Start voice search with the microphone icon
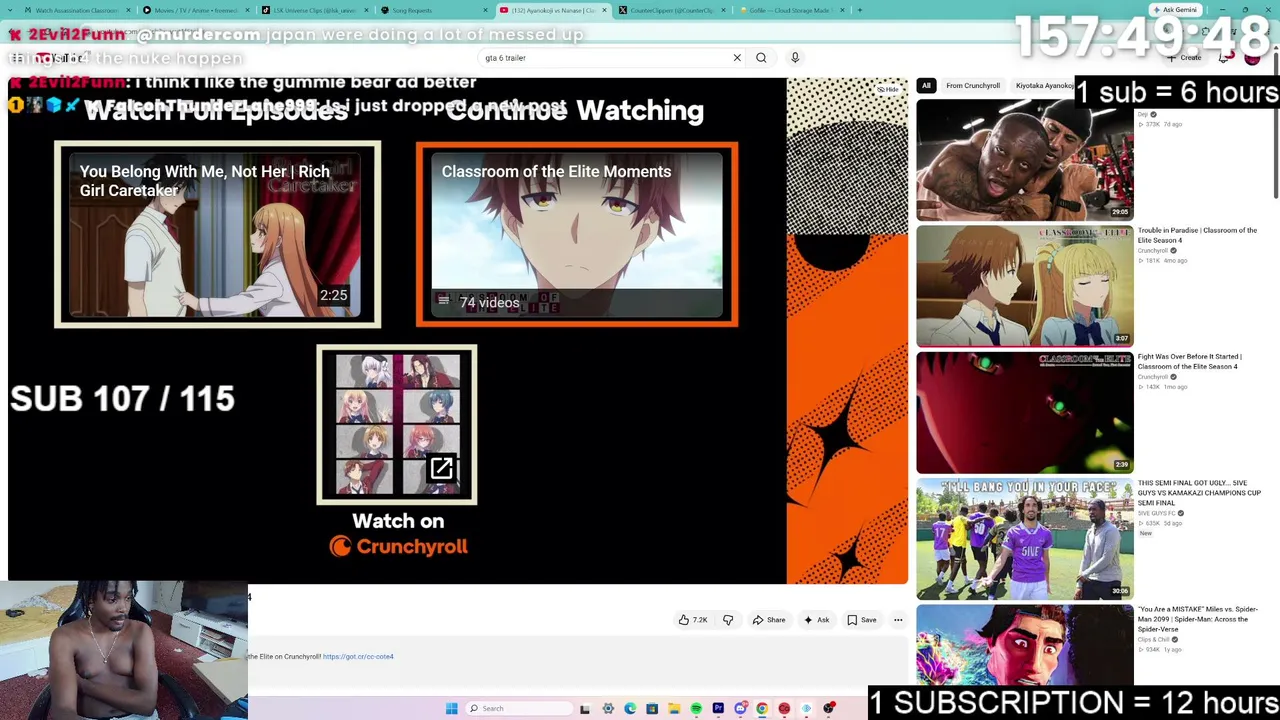This screenshot has width=1280, height=720. [x=795, y=58]
